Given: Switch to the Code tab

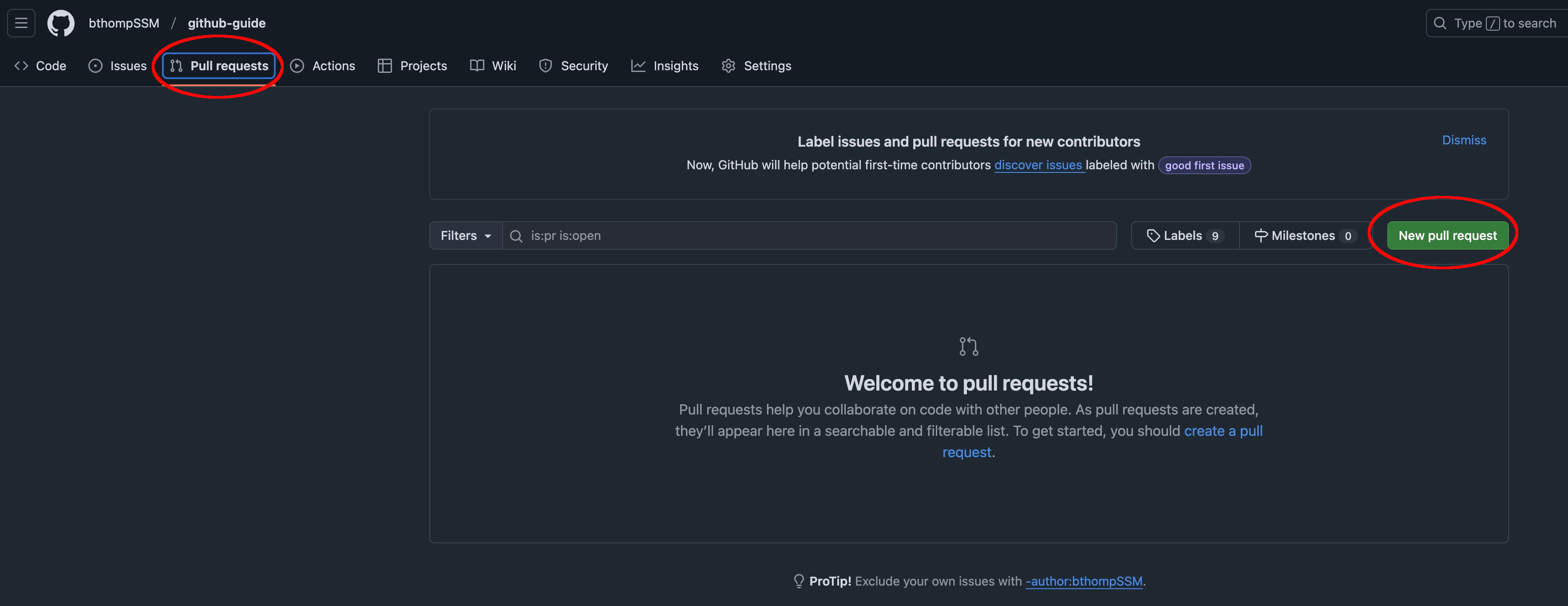Looking at the screenshot, I should 40,66.
